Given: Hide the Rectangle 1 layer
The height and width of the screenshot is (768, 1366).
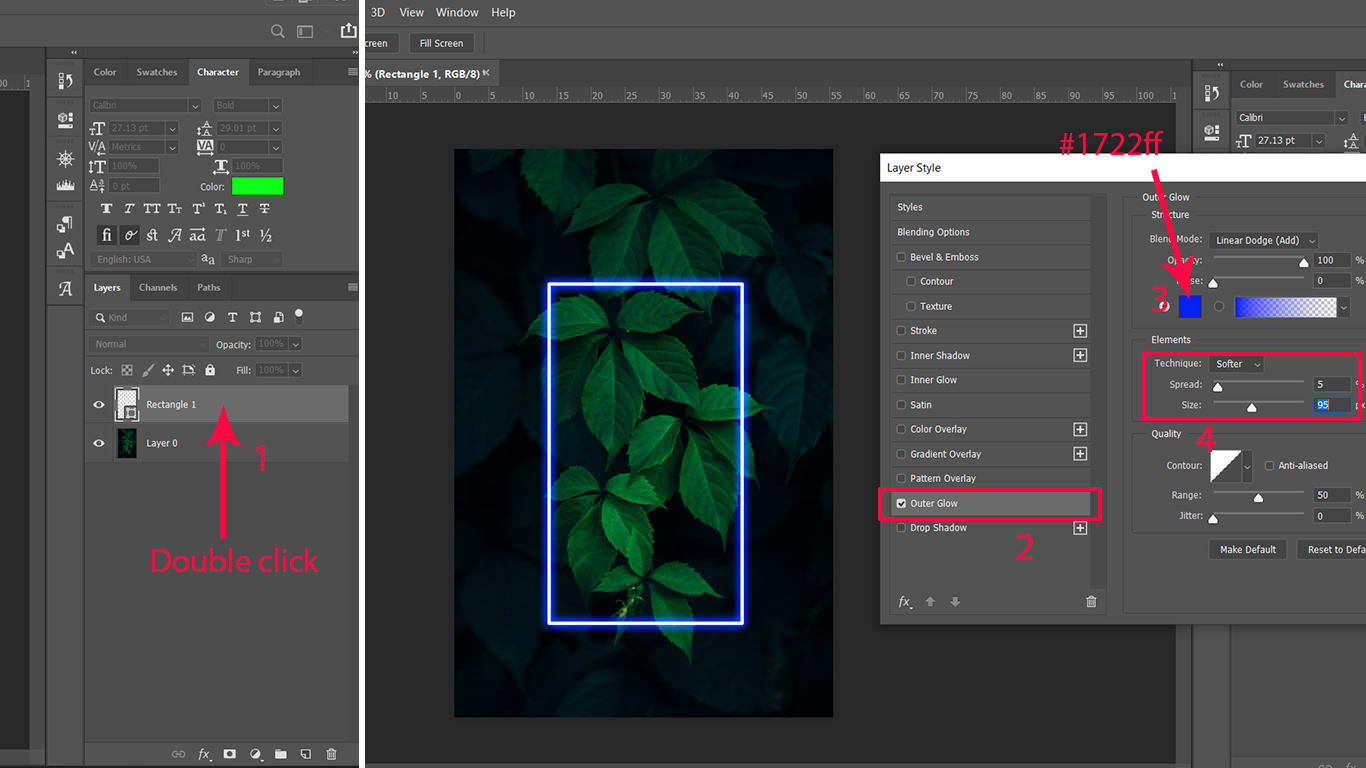Looking at the screenshot, I should tap(99, 405).
